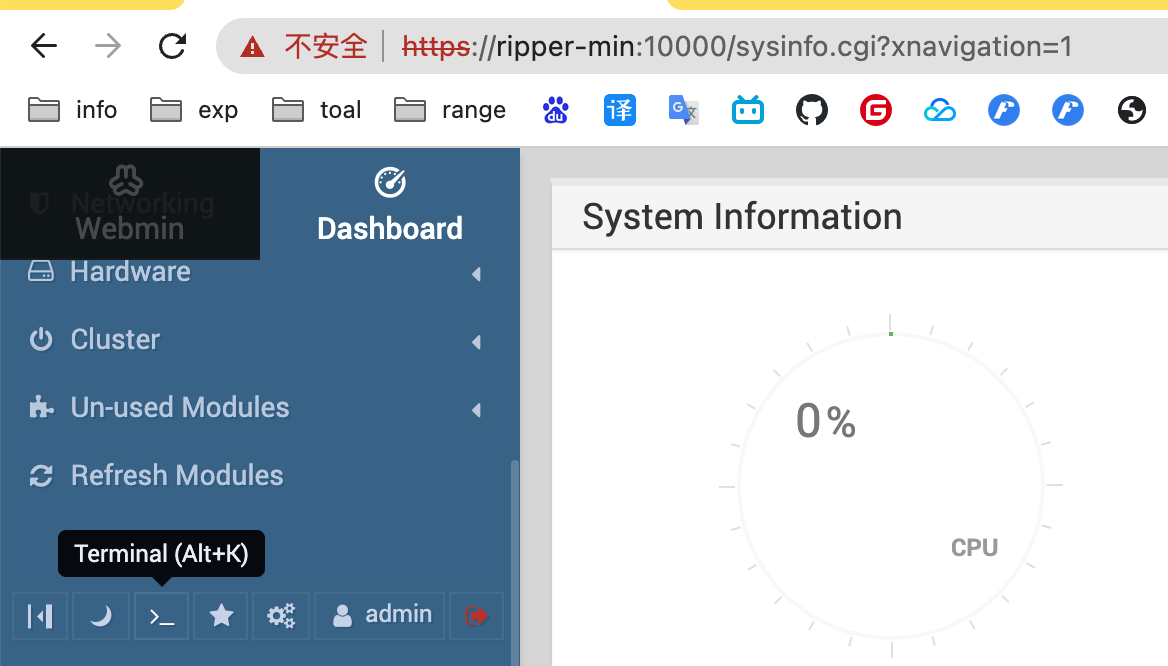
Task: Switch to the Webmin tab
Action: (130, 203)
